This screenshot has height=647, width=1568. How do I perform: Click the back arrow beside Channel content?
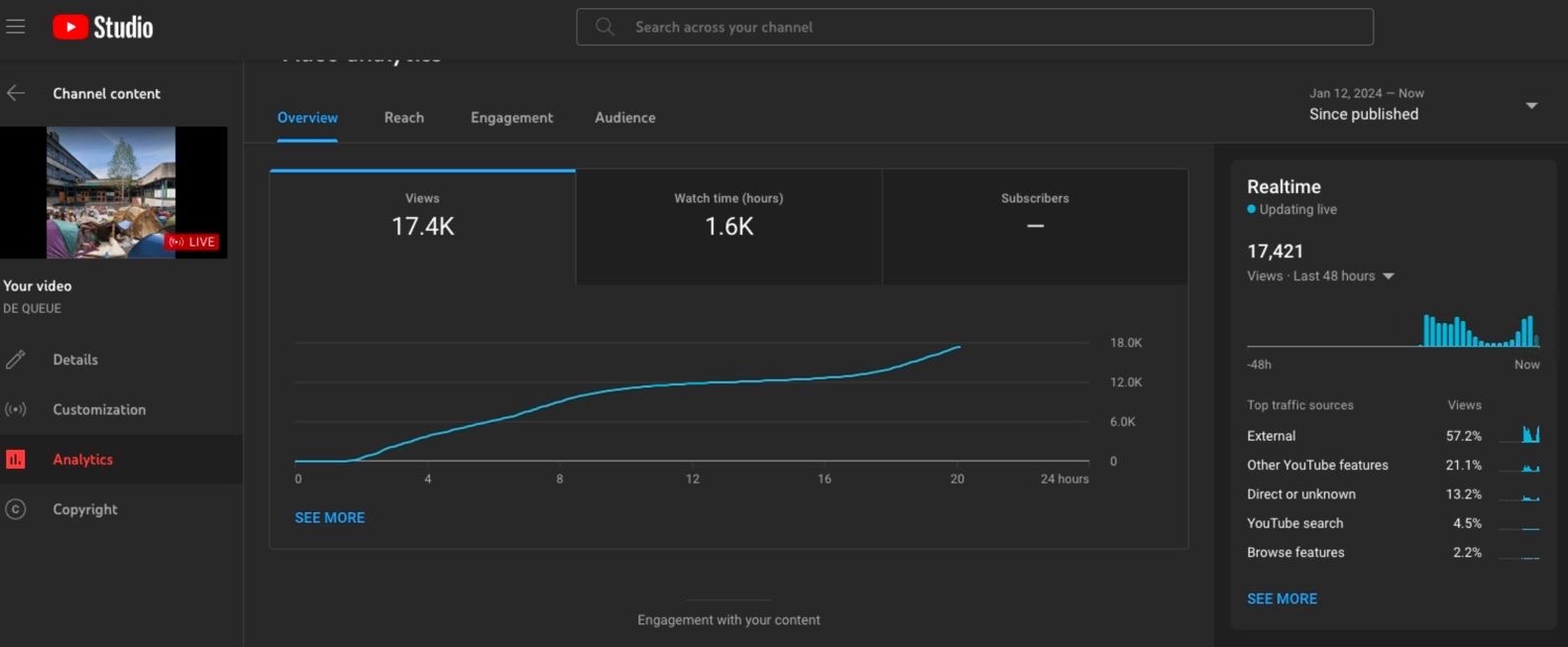(16, 93)
